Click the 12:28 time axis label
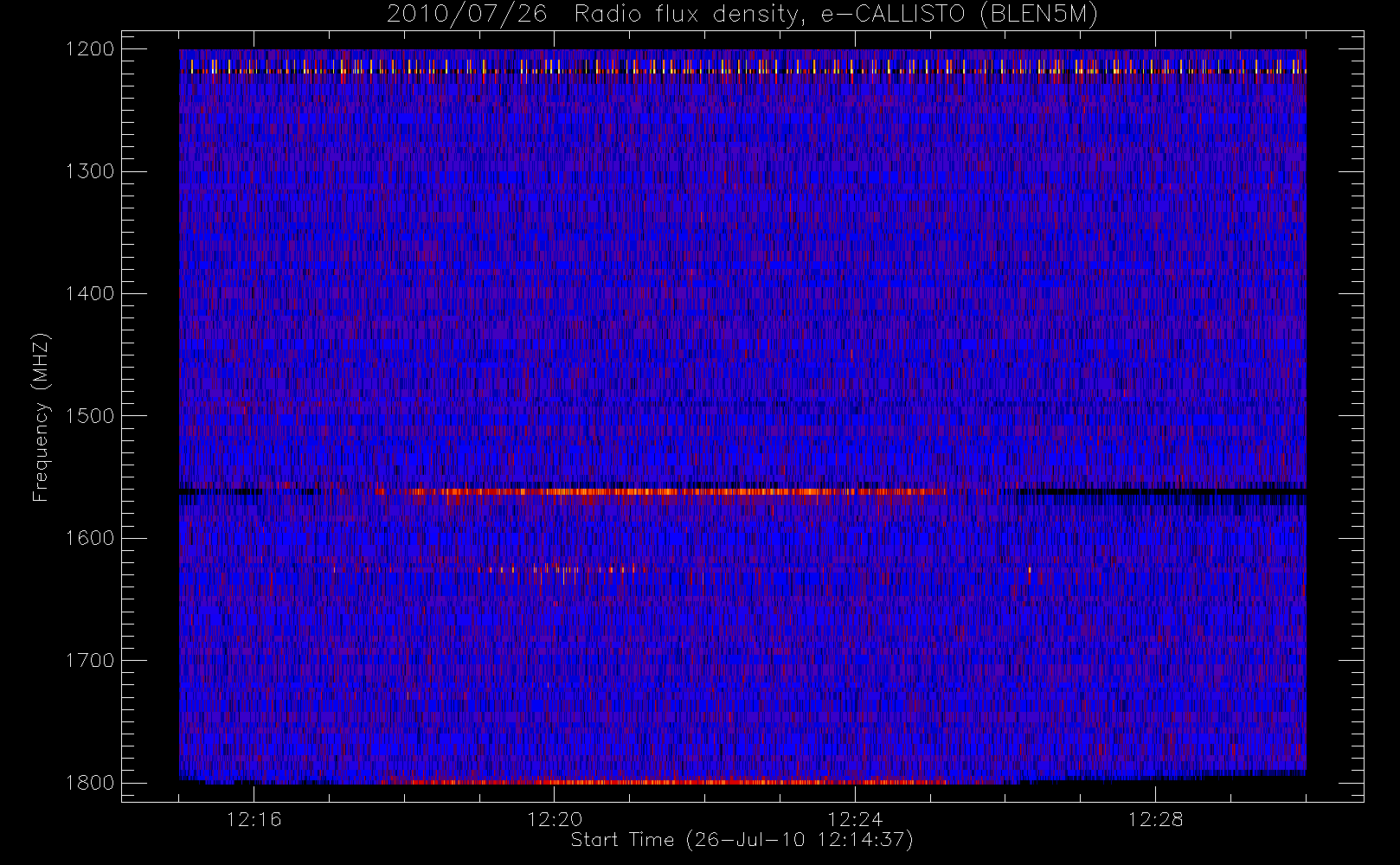 click(x=1155, y=819)
